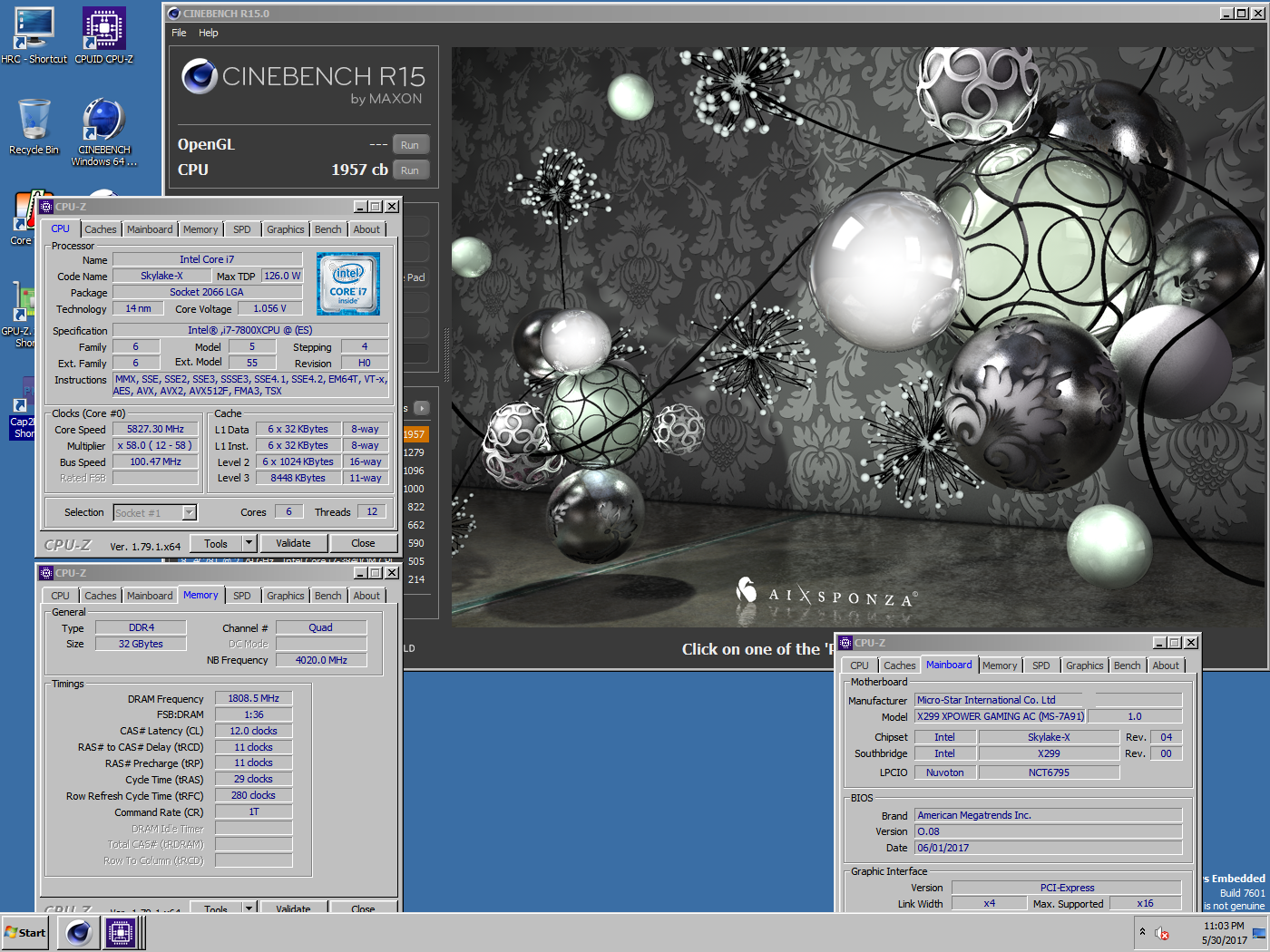The height and width of the screenshot is (952, 1270).
Task: Click Validate in CPU-Z CPU window
Action: 293,543
